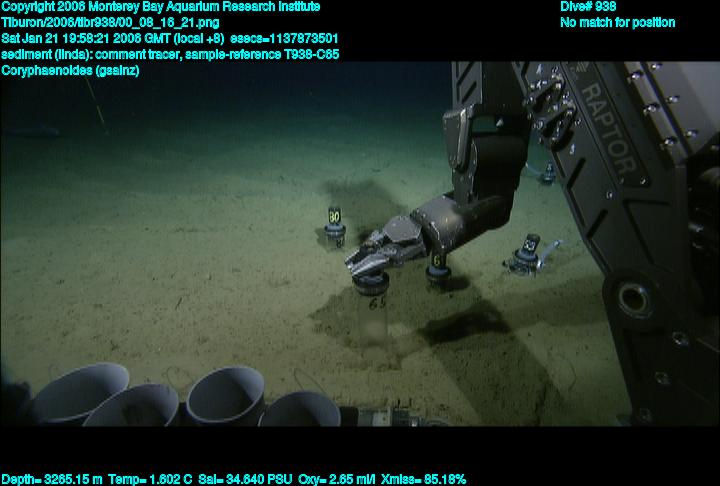Select the sample-reference T938-C65 text
Image resolution: width=720 pixels, height=486 pixels.
[262, 55]
